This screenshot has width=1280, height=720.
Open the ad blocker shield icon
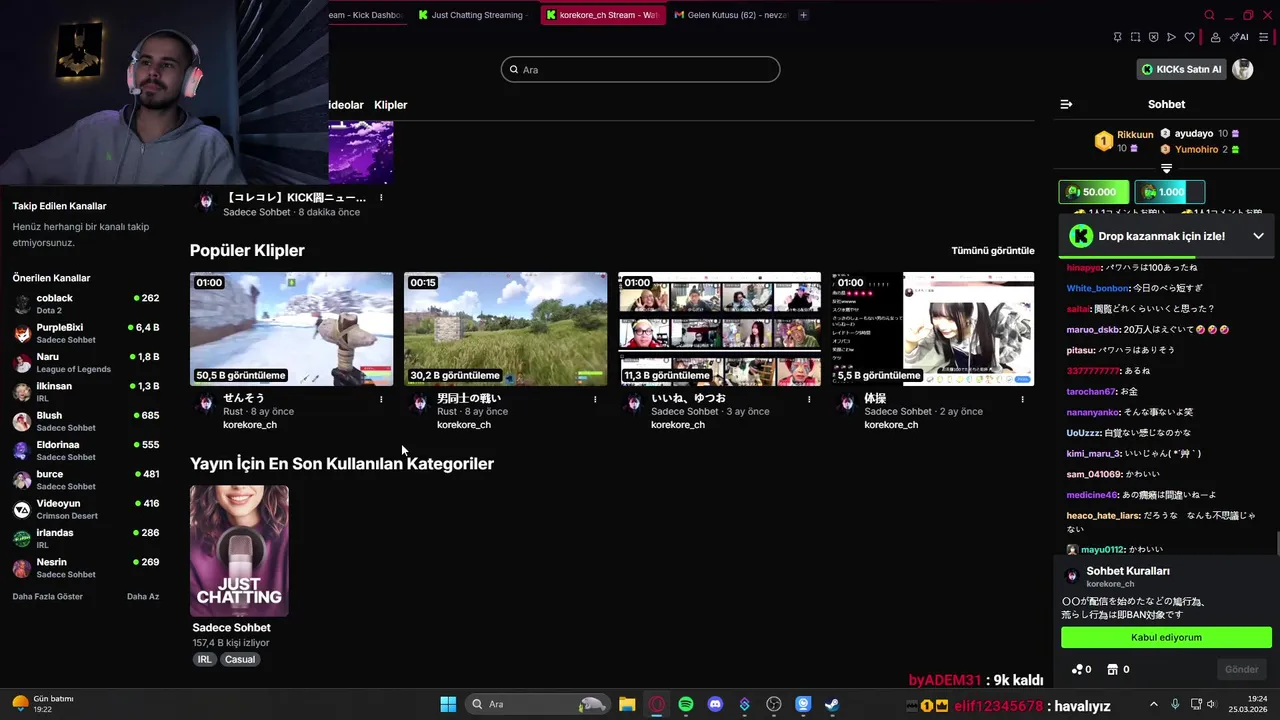tap(1153, 37)
